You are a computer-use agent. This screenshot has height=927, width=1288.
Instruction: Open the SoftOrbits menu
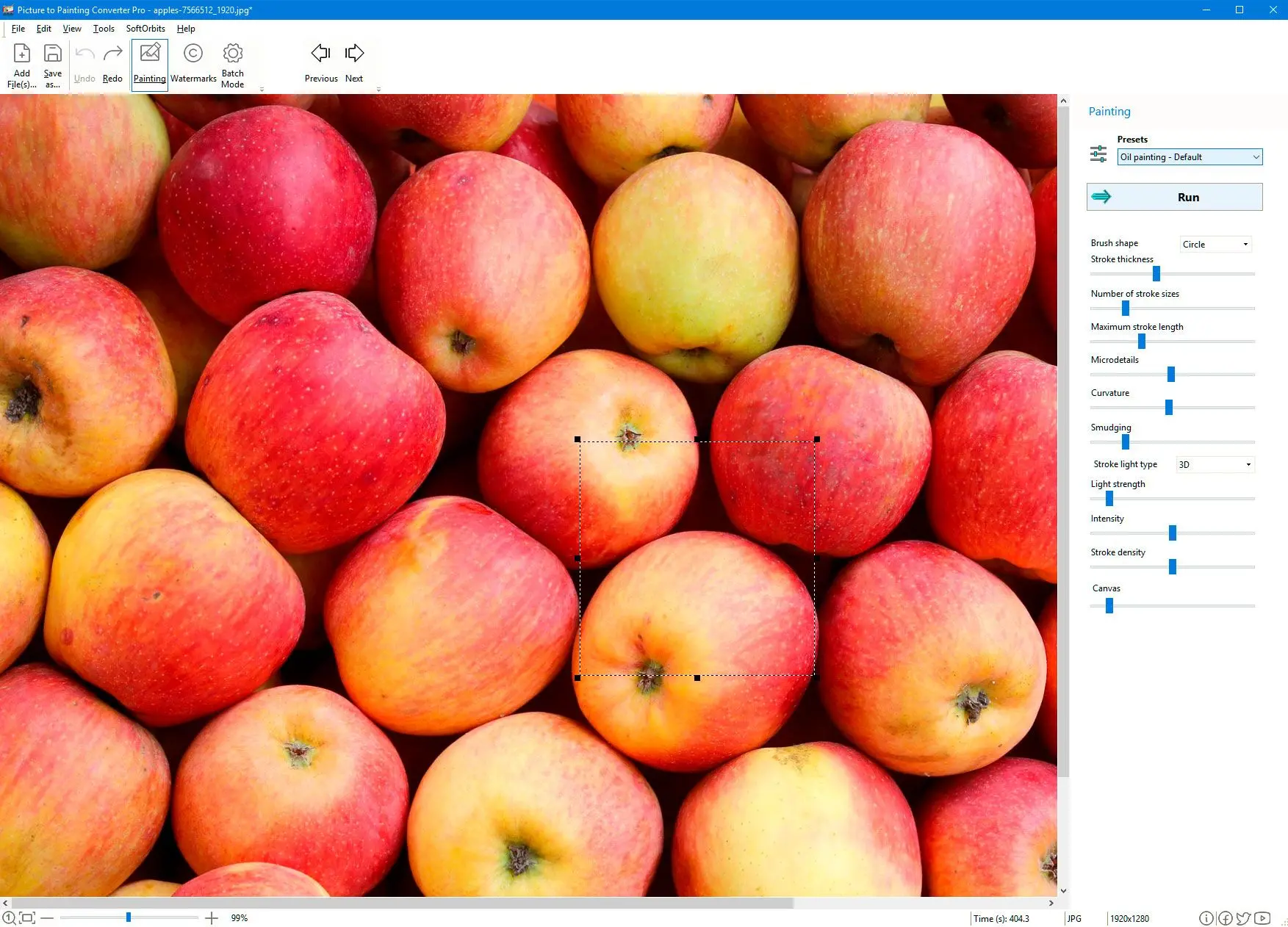tap(145, 29)
